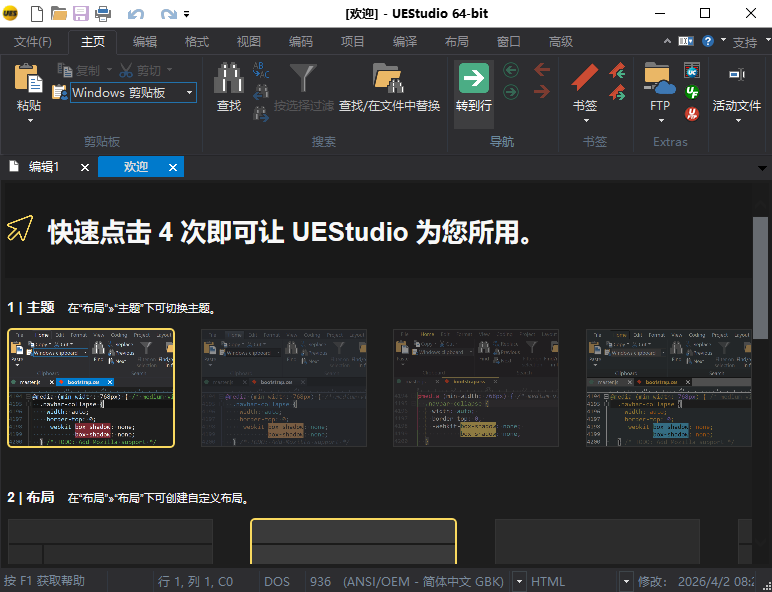Screen dimensions: 772x592
Task: Switch to the 编码 ribbon tab
Action: pos(301,42)
